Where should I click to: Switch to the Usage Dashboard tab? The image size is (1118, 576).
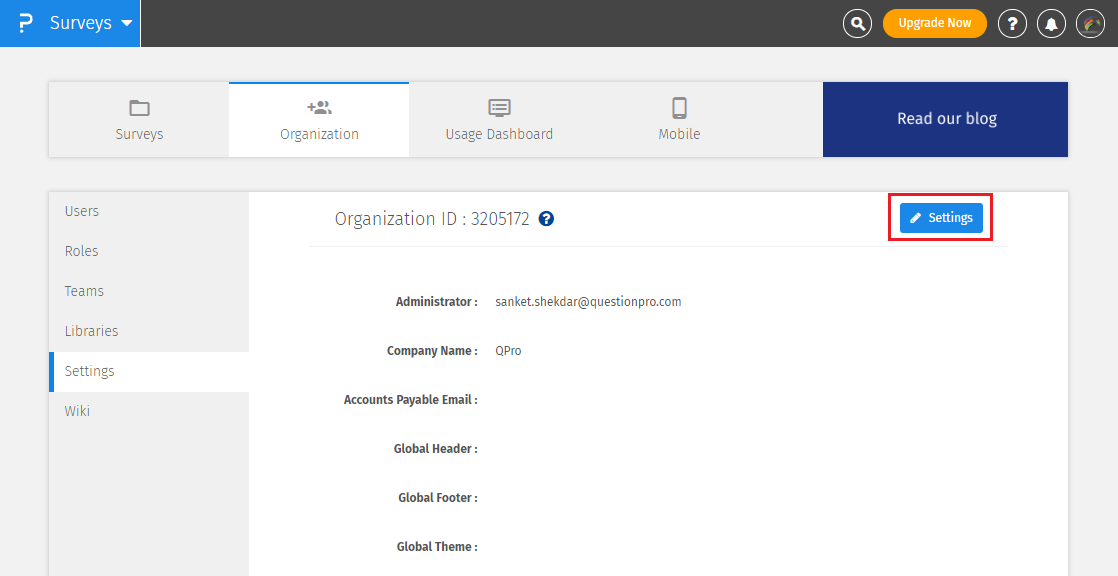[499, 120]
